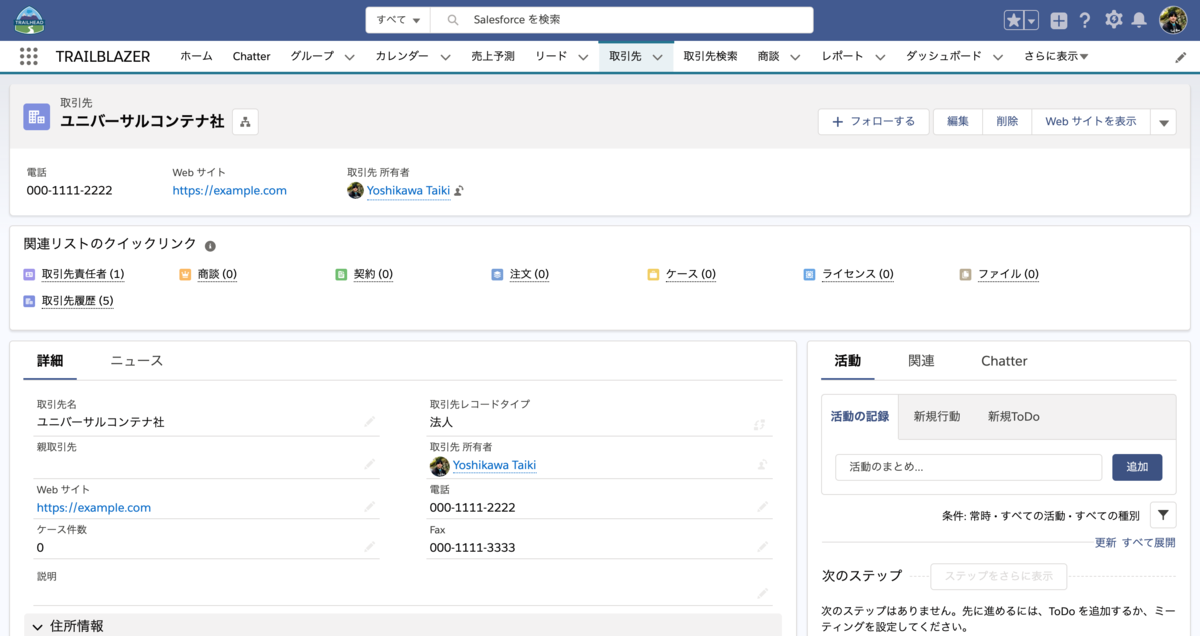The height and width of the screenshot is (636, 1200).
Task: Click the 編集 button
Action: coord(958,122)
